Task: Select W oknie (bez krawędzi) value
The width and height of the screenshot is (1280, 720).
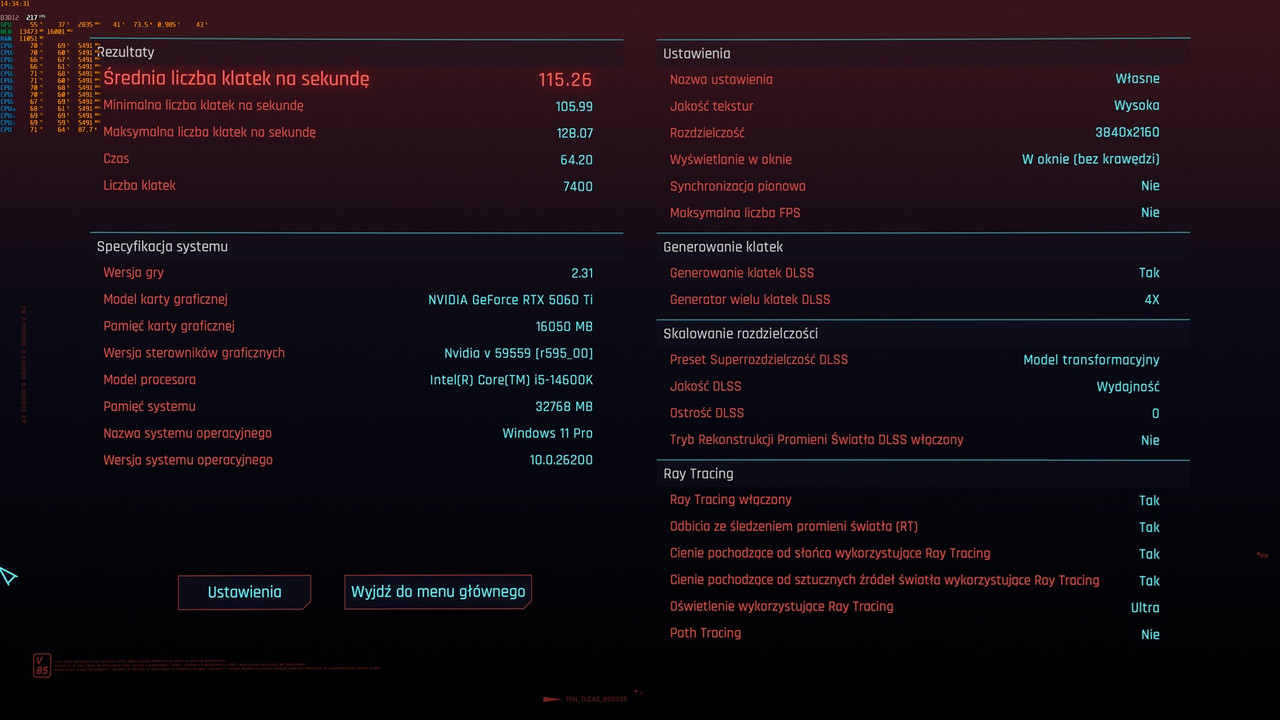Action: coord(1091,159)
